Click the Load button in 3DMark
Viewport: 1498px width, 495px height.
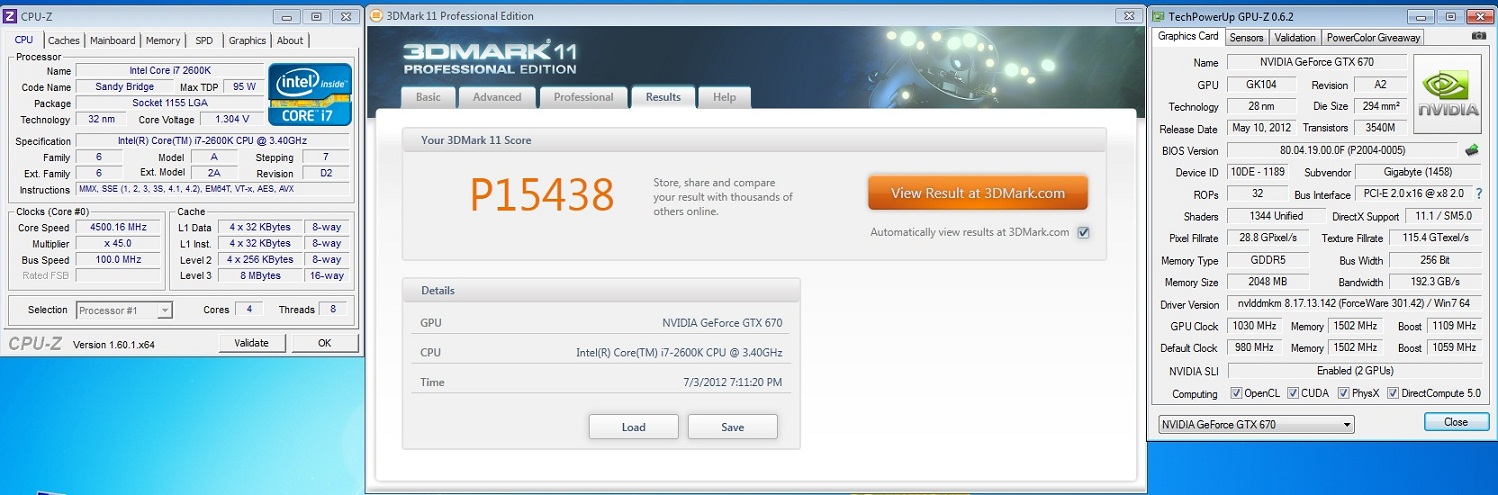[x=633, y=427]
